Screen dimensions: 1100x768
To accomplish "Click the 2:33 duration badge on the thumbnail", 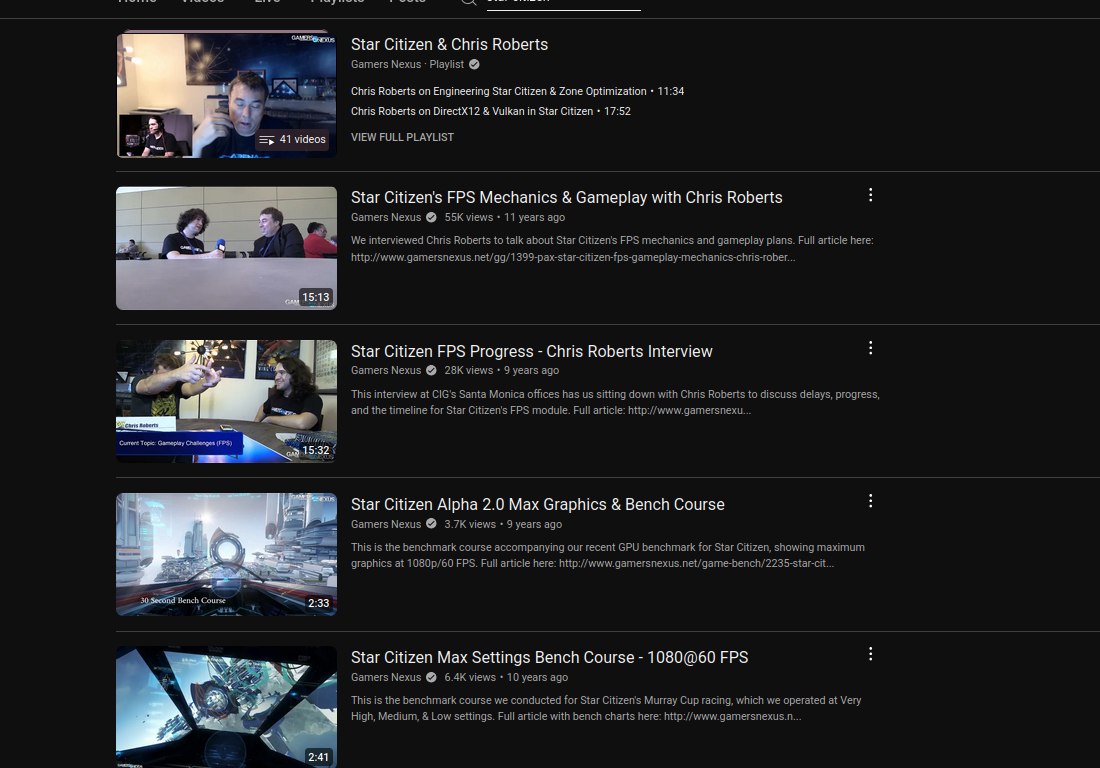I will (x=318, y=603).
